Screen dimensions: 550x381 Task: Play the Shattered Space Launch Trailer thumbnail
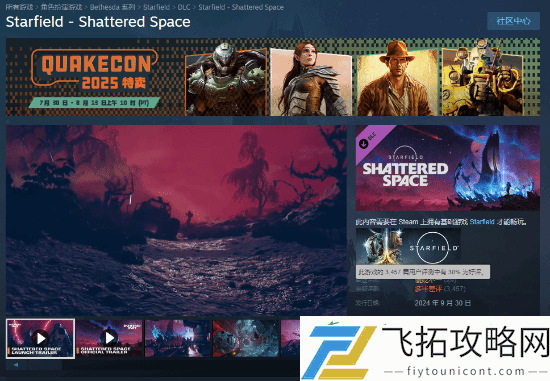pyautogui.click(x=40, y=339)
